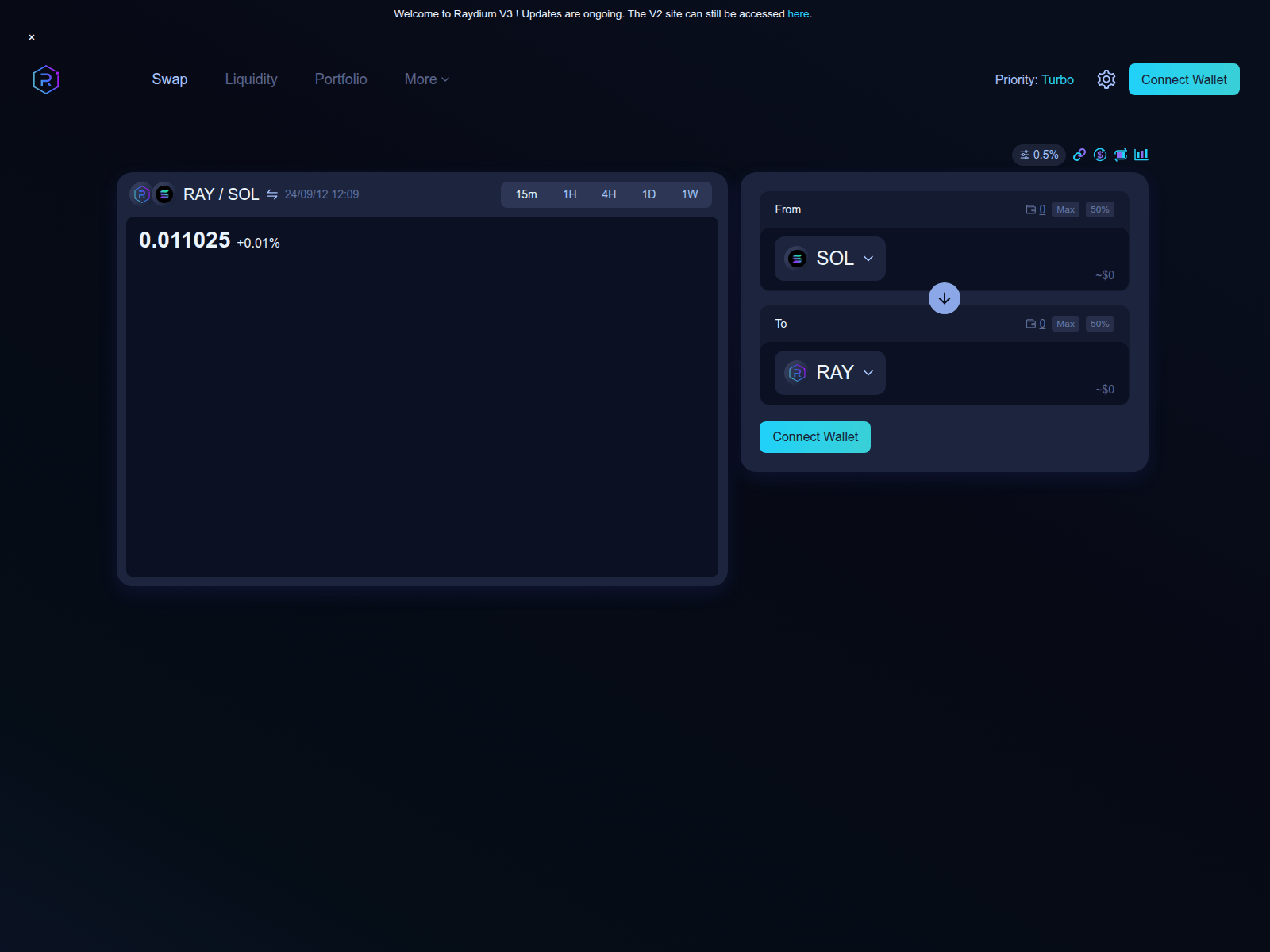Screen dimensions: 1270x952
Task: Click the price value 0.011025
Action: tap(184, 240)
